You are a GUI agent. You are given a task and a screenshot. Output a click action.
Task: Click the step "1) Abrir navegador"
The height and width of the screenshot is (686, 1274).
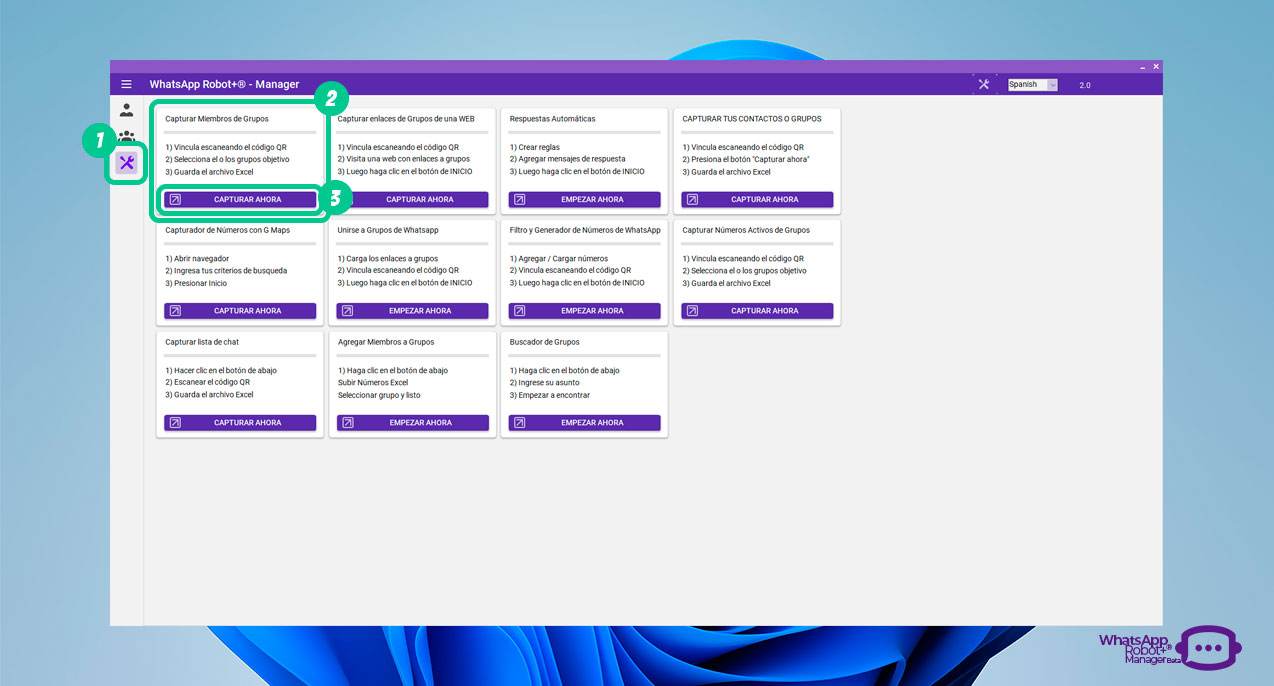(x=197, y=259)
